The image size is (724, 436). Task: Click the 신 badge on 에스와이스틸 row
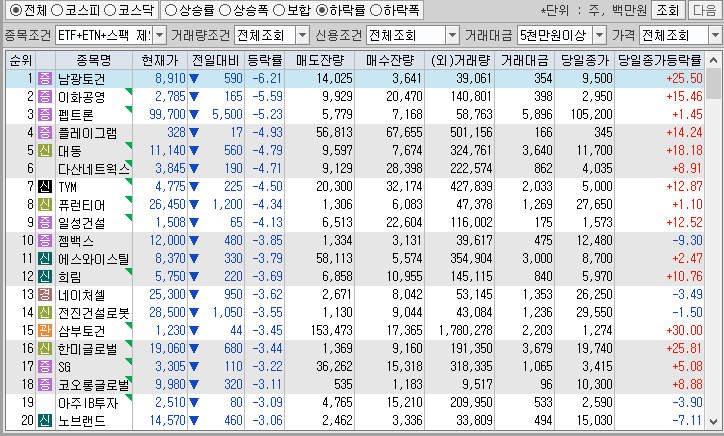tap(45, 259)
